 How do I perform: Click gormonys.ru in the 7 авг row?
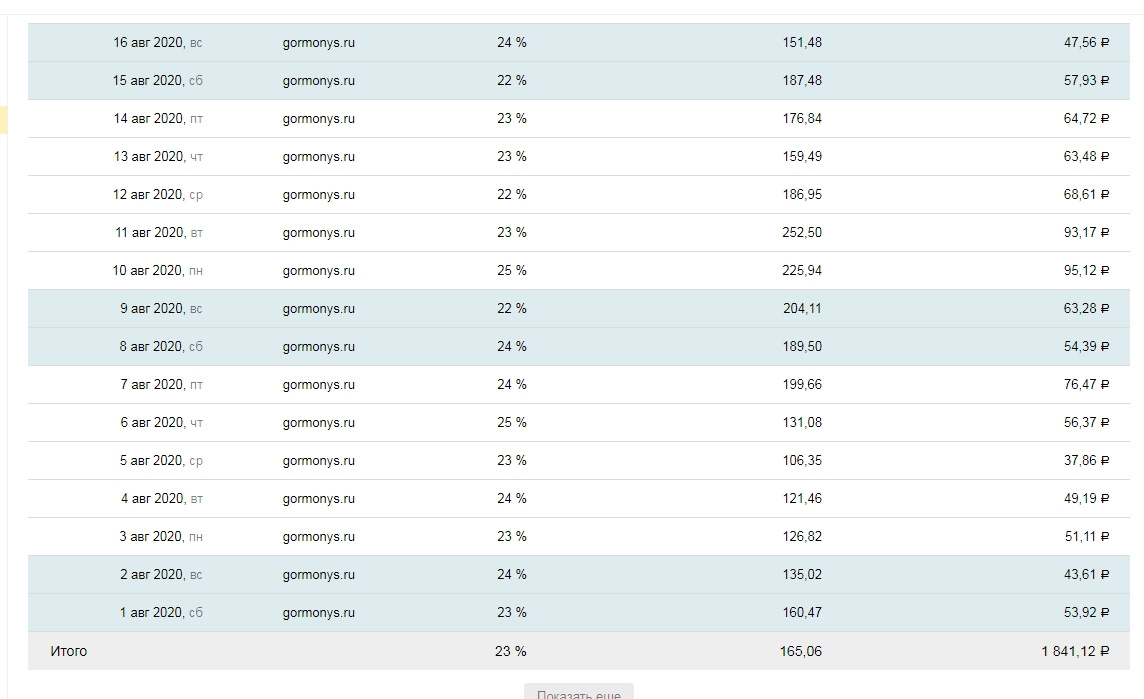point(319,385)
